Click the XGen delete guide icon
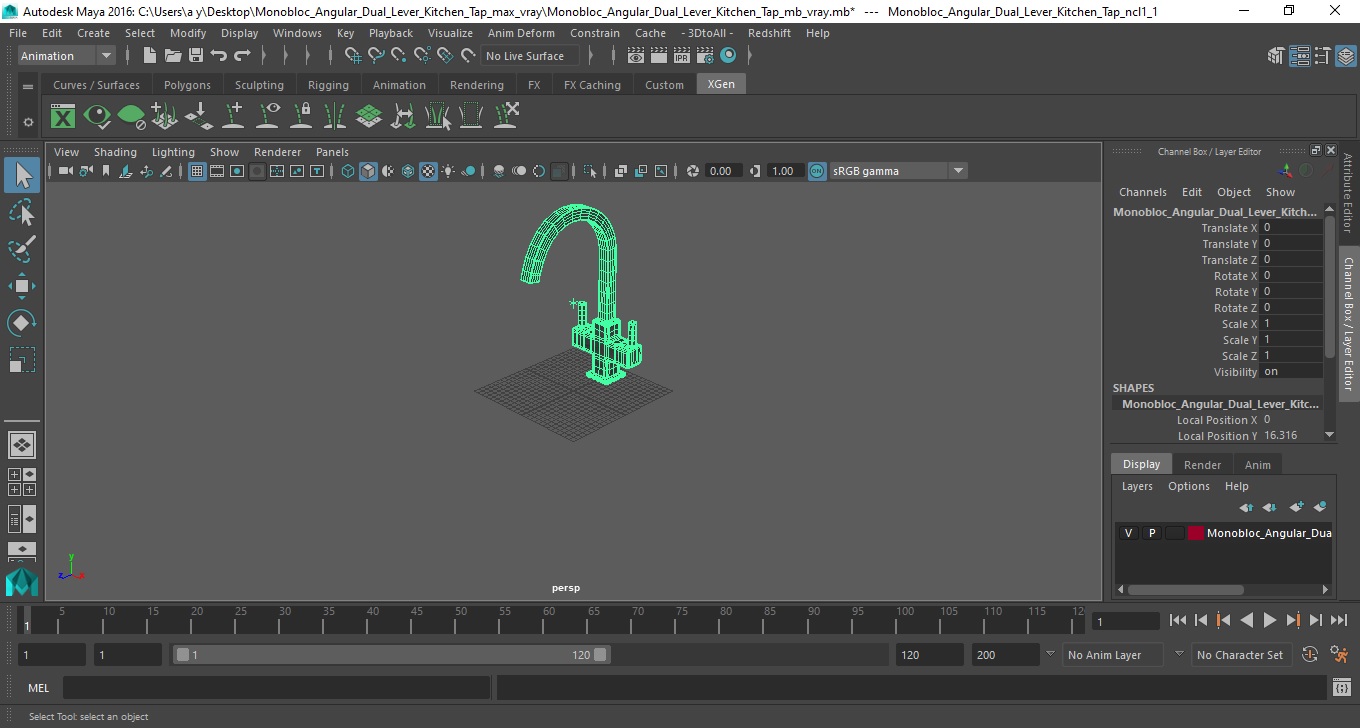Image resolution: width=1360 pixels, height=728 pixels. coord(505,117)
